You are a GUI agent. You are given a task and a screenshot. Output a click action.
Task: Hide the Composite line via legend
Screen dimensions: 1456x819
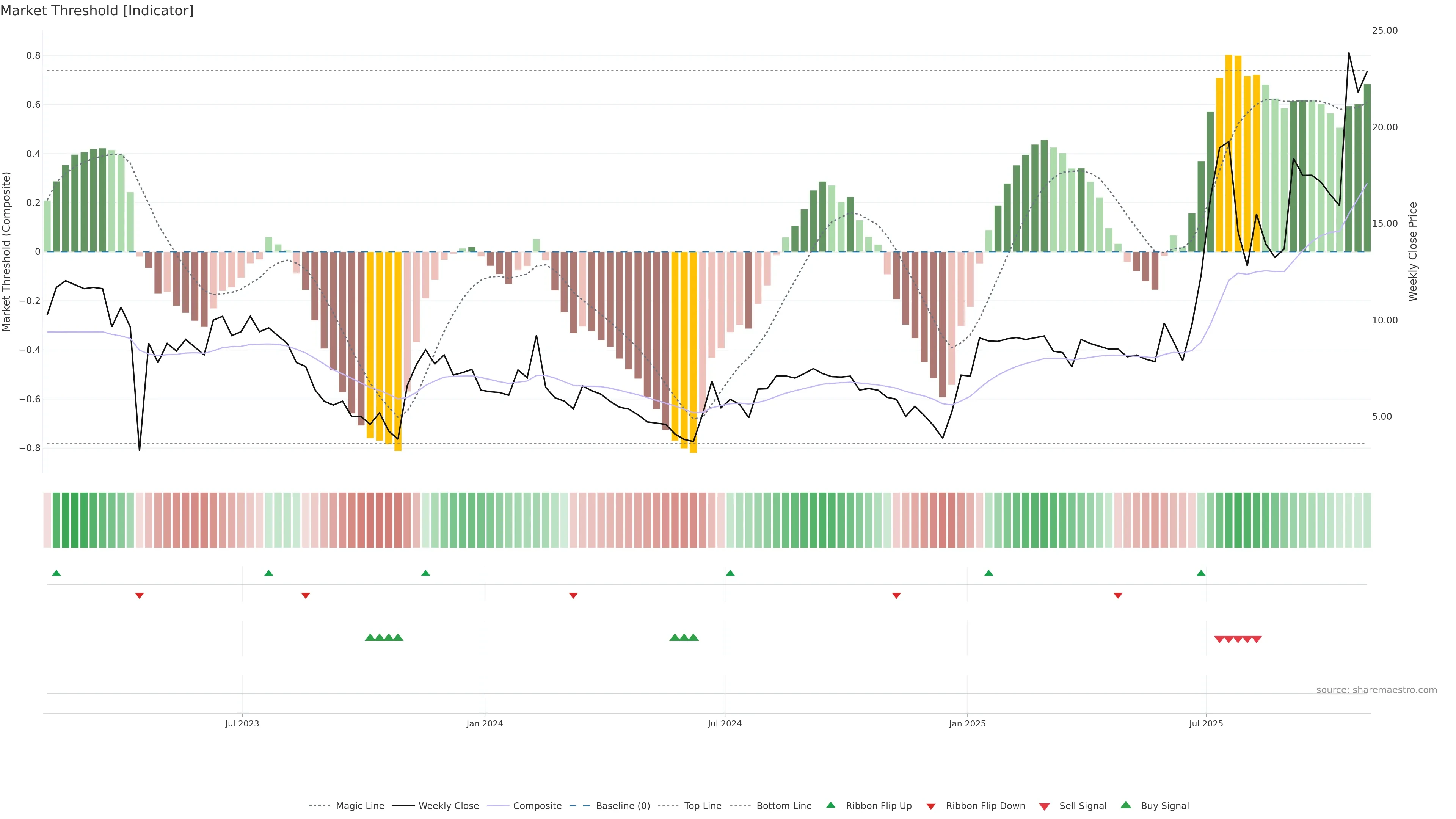coord(537,805)
